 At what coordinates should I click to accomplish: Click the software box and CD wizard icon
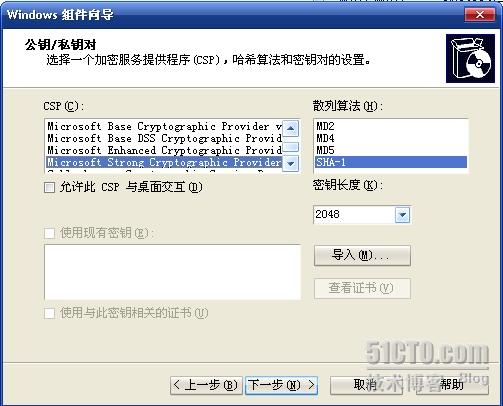(x=470, y=59)
